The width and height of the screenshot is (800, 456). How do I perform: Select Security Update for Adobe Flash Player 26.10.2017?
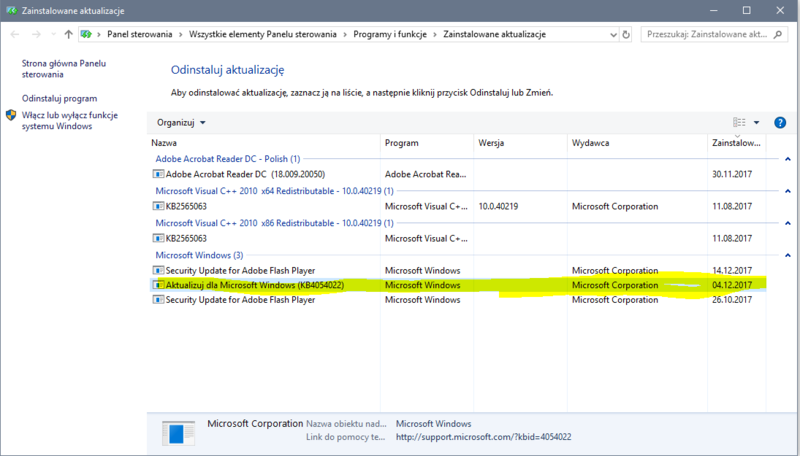tap(458, 300)
